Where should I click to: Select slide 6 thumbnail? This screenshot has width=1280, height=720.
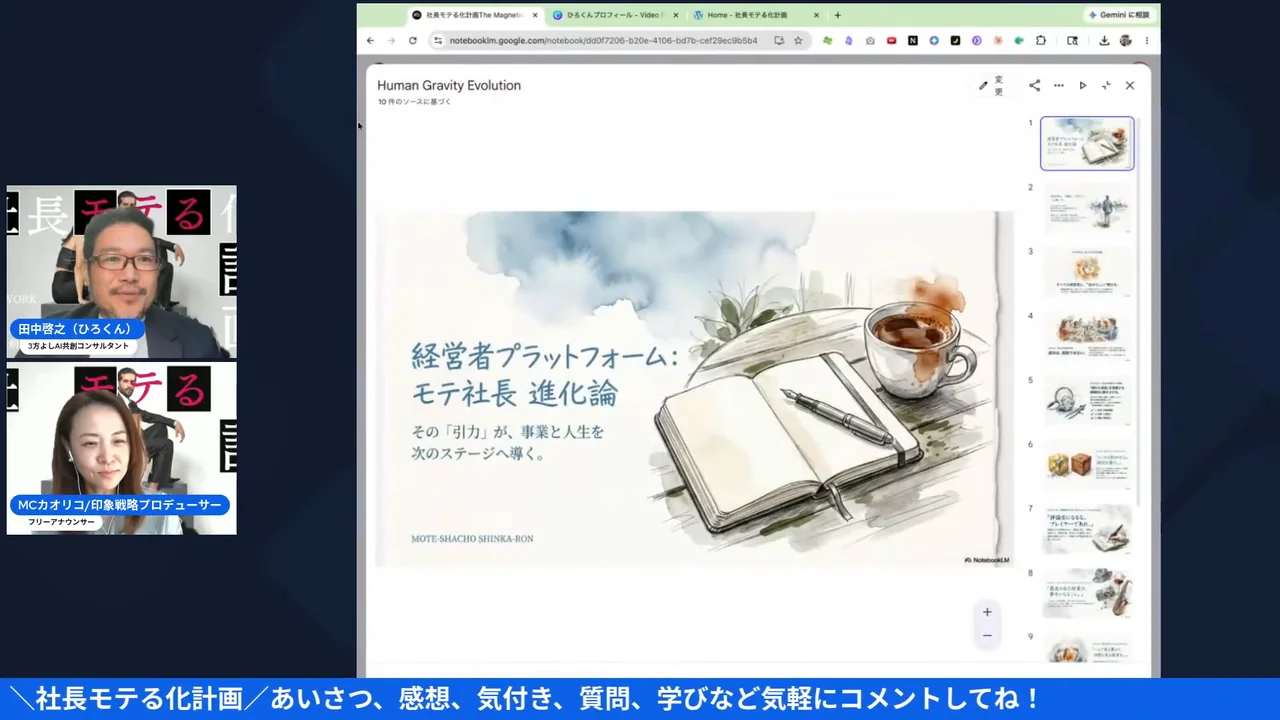(x=1087, y=465)
